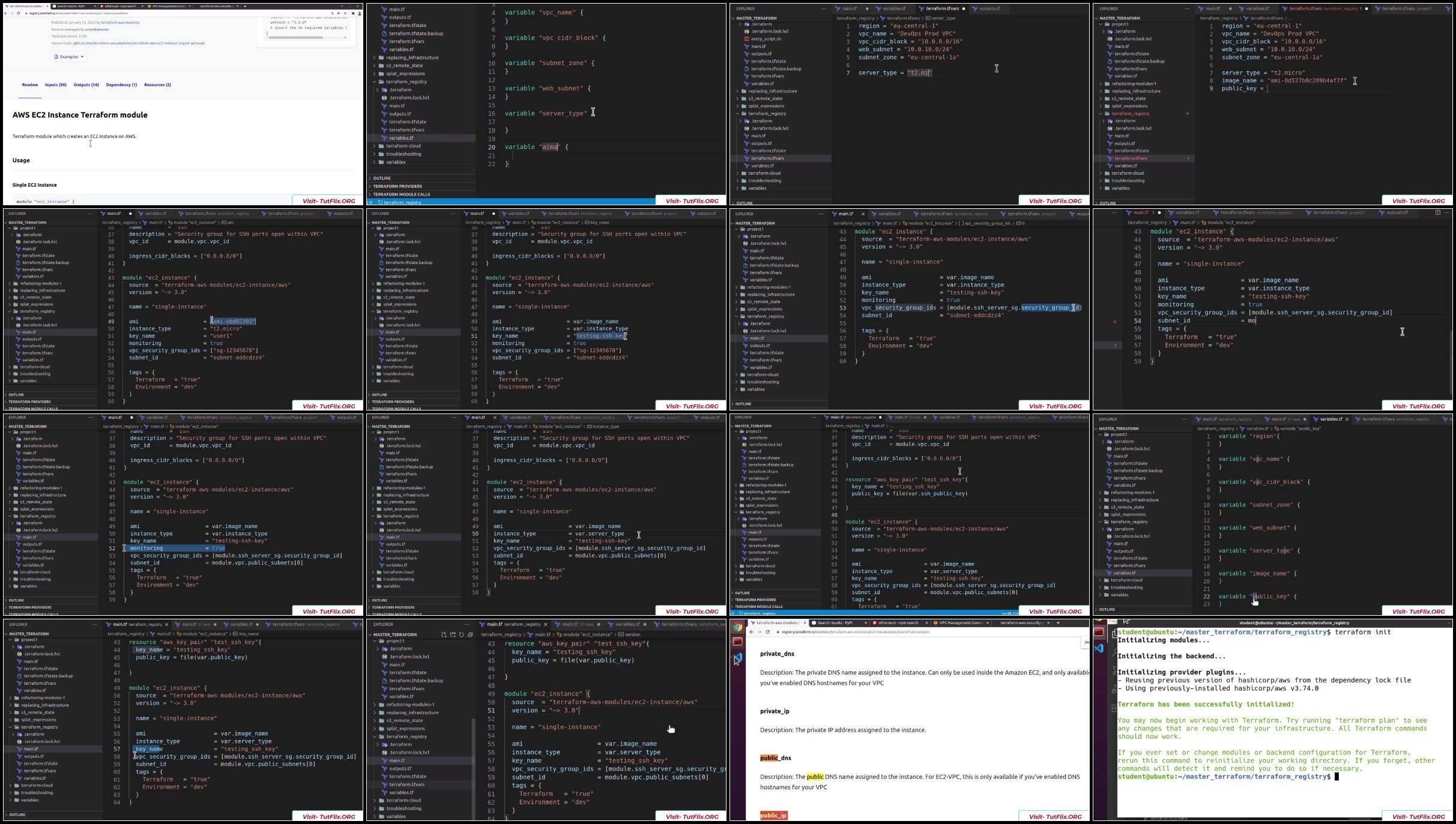The width and height of the screenshot is (1456, 824).
Task: Switch to the Outputs (16) tab
Action: [86, 85]
